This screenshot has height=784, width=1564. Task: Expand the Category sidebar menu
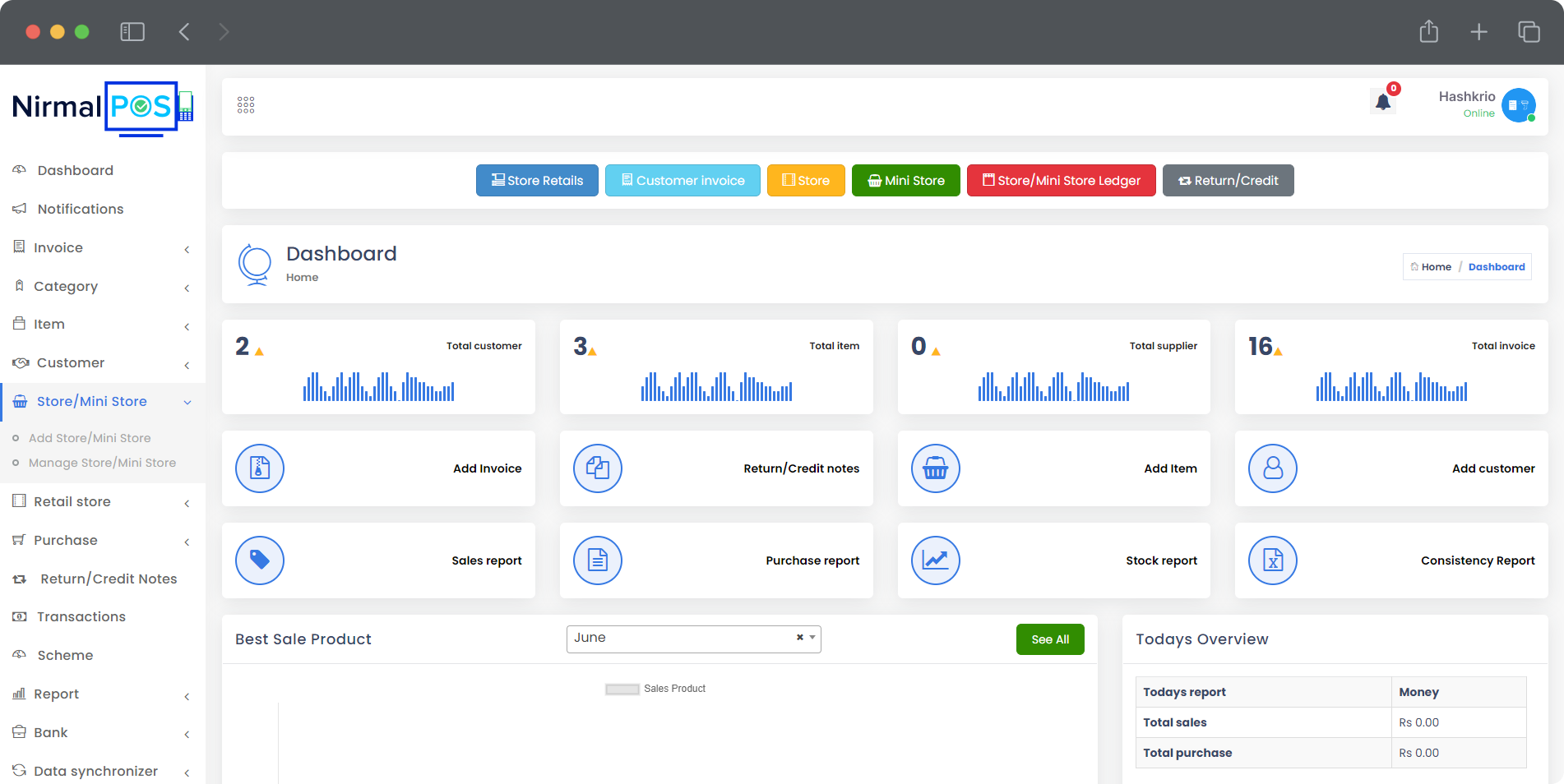click(x=103, y=286)
